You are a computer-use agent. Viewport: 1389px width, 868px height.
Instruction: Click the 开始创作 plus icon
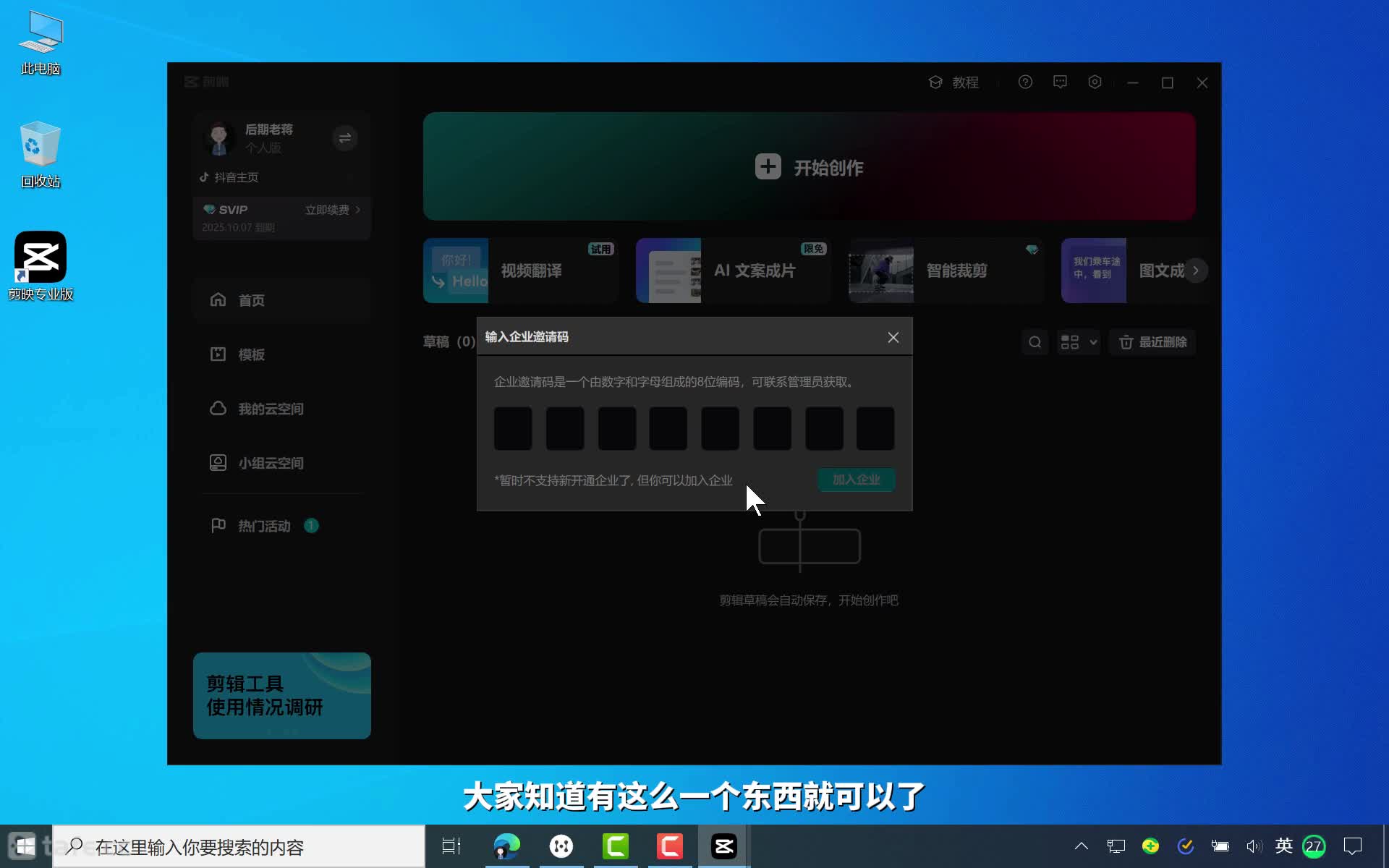pos(768,167)
